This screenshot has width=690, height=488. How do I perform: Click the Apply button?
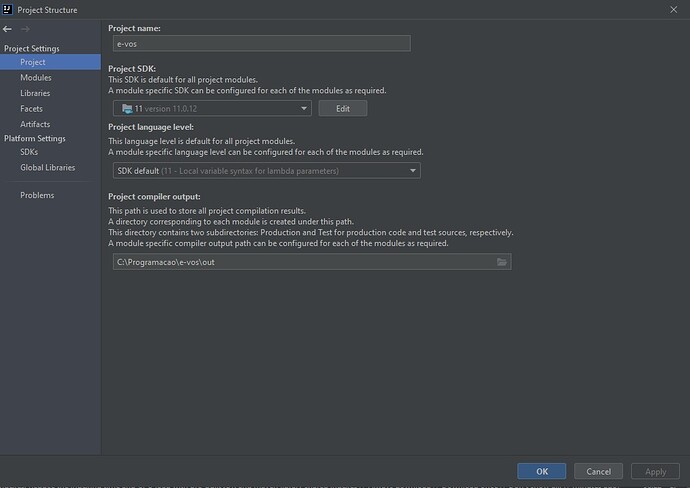(655, 471)
